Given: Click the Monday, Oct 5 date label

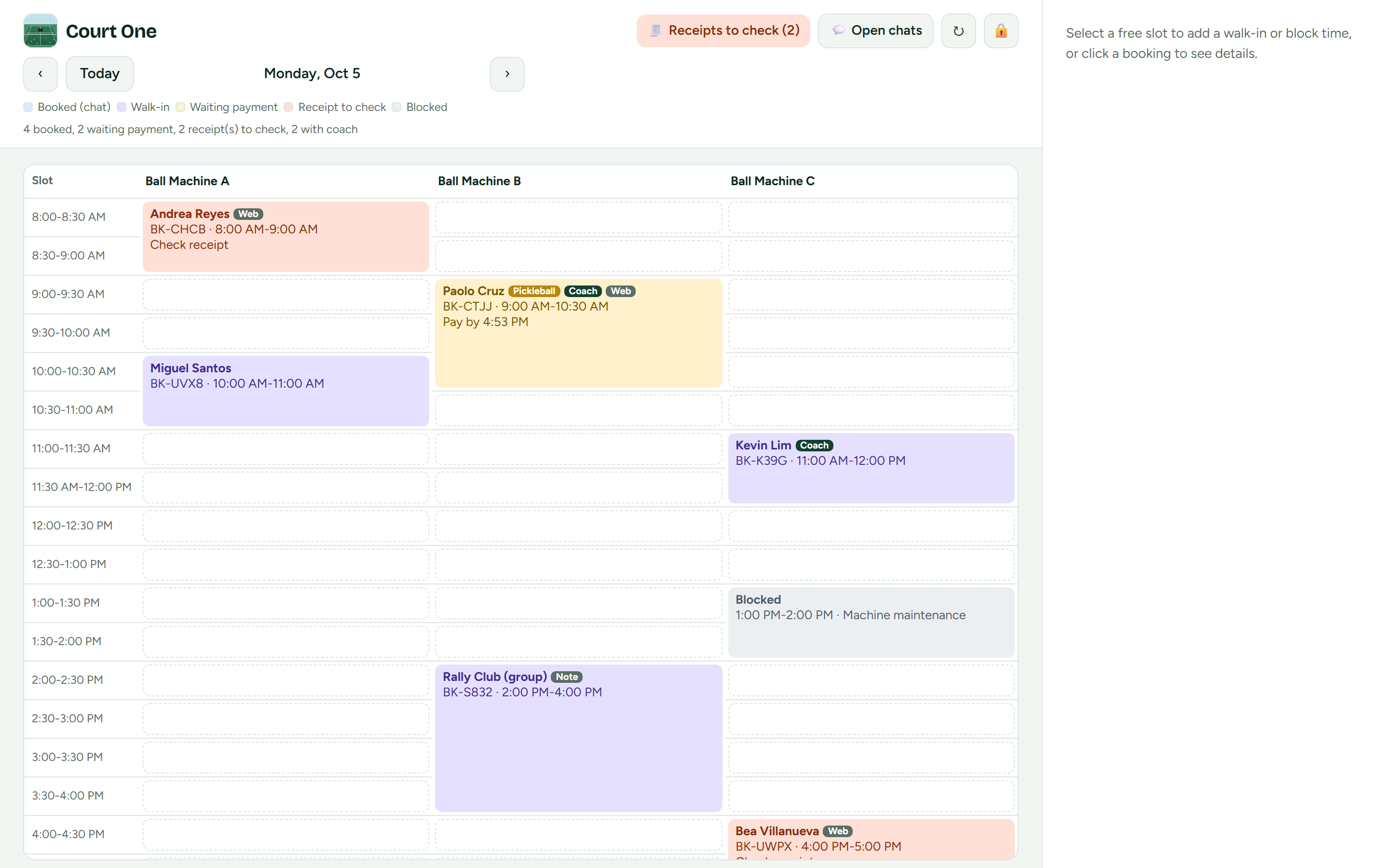Looking at the screenshot, I should (312, 73).
